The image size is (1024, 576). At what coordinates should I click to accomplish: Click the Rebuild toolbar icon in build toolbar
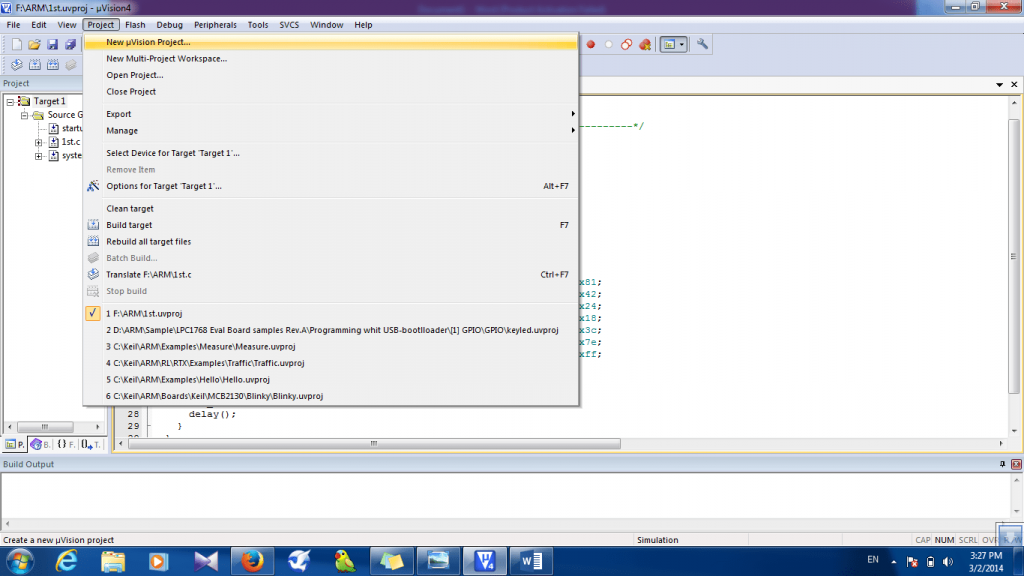(52, 65)
